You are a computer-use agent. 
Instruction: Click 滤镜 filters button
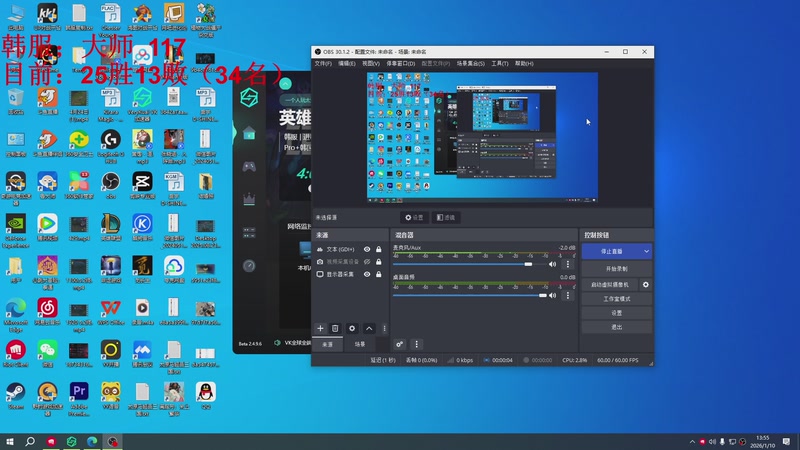tap(445, 217)
